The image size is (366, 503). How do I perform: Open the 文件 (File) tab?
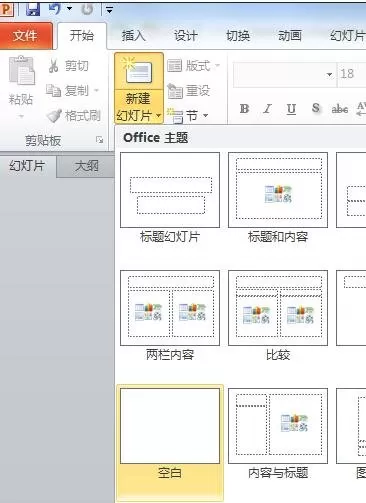tap(25, 35)
